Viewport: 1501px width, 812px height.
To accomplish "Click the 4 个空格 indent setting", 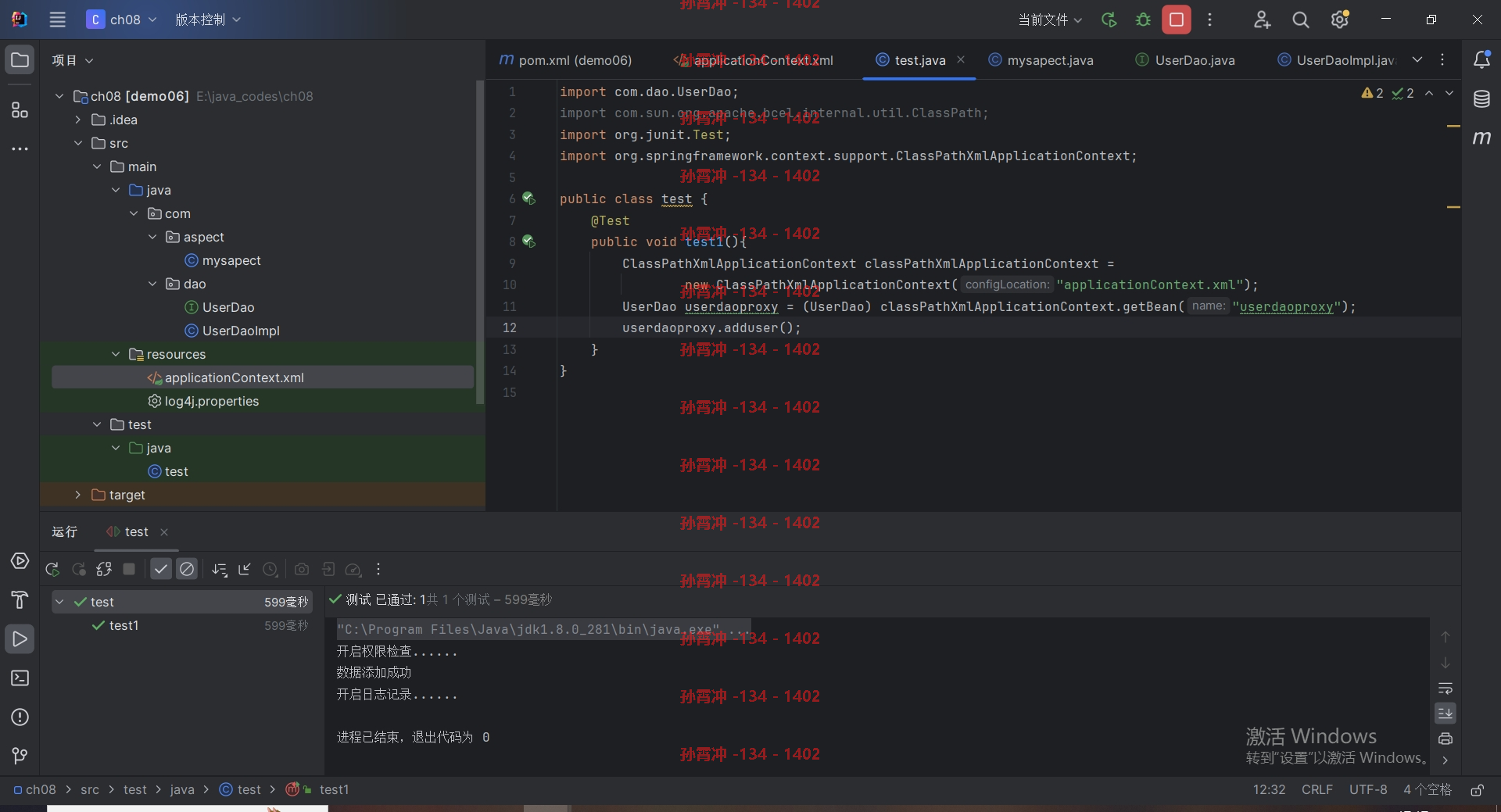I will tap(1428, 790).
